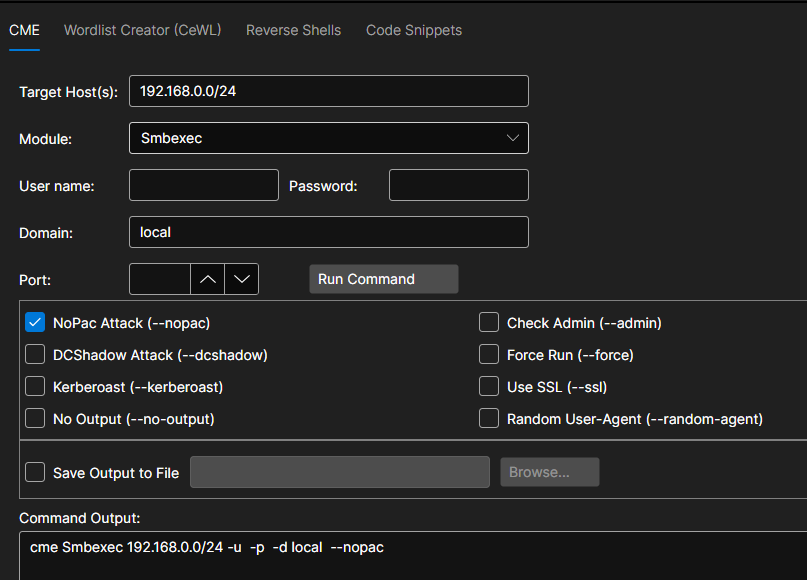The height and width of the screenshot is (580, 807).
Task: Increase the Port value with up arrow
Action: pos(207,279)
